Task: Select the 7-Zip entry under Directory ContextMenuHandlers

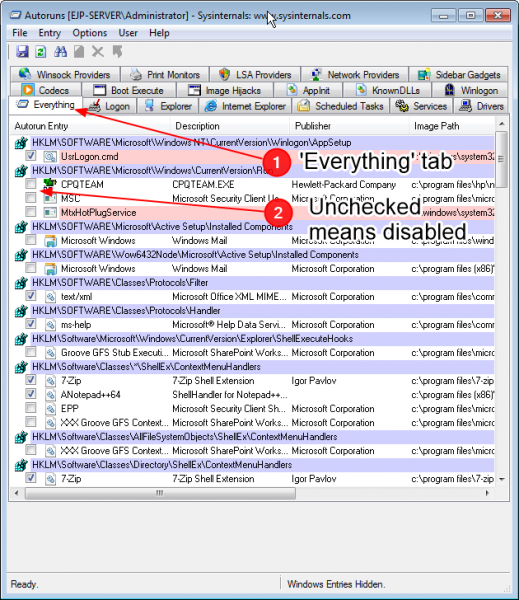Action: tap(71, 479)
